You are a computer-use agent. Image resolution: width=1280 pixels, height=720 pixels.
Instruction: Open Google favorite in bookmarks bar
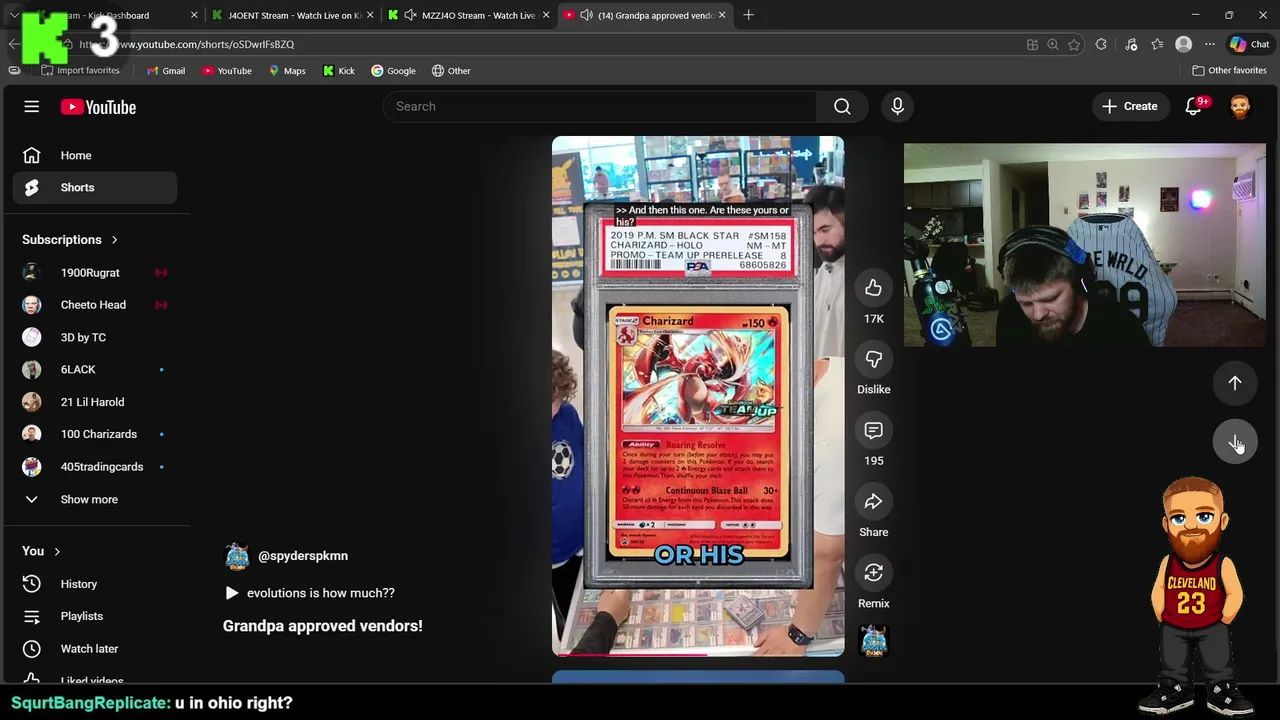coord(393,71)
